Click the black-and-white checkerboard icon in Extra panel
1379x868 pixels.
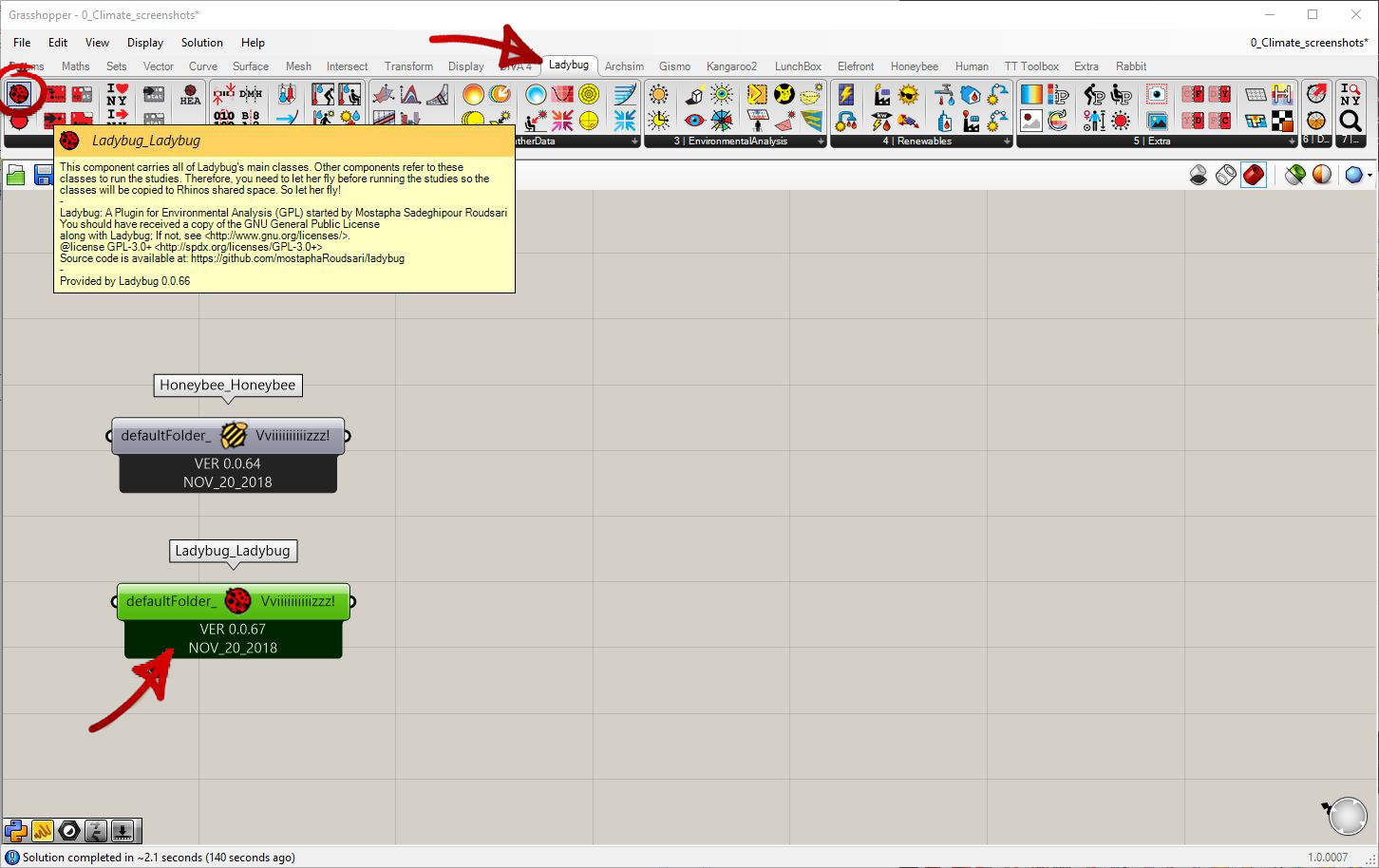click(1282, 121)
